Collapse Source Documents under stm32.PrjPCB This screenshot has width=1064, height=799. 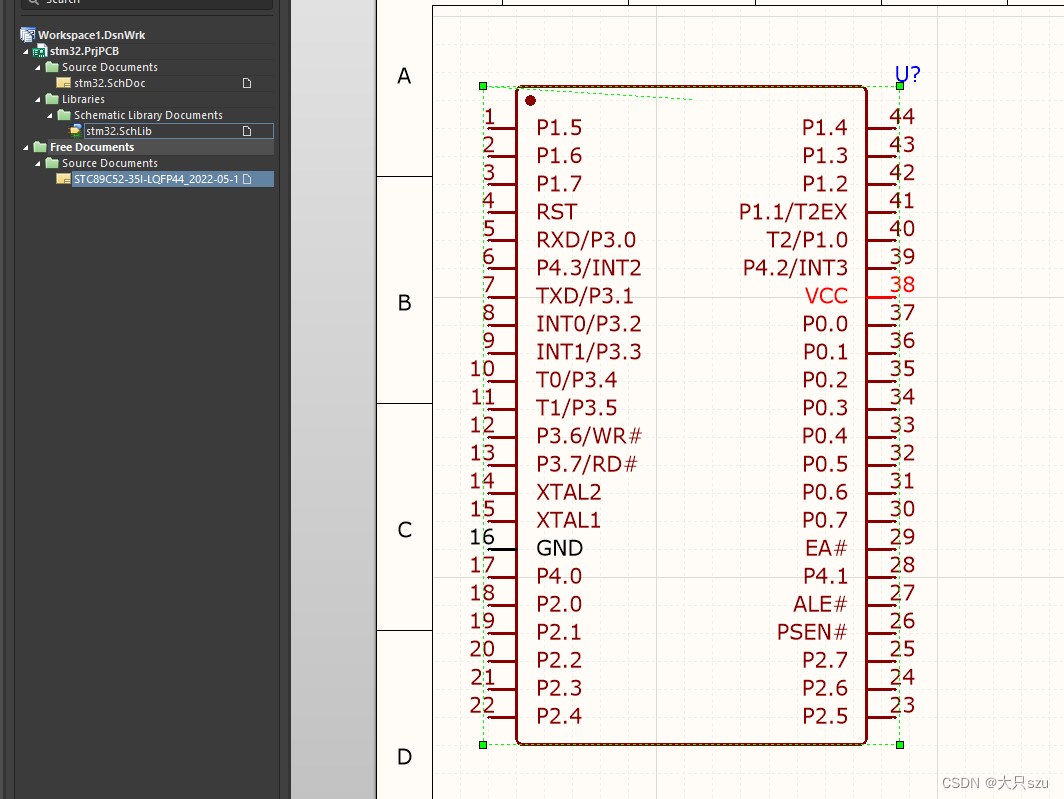[38, 67]
